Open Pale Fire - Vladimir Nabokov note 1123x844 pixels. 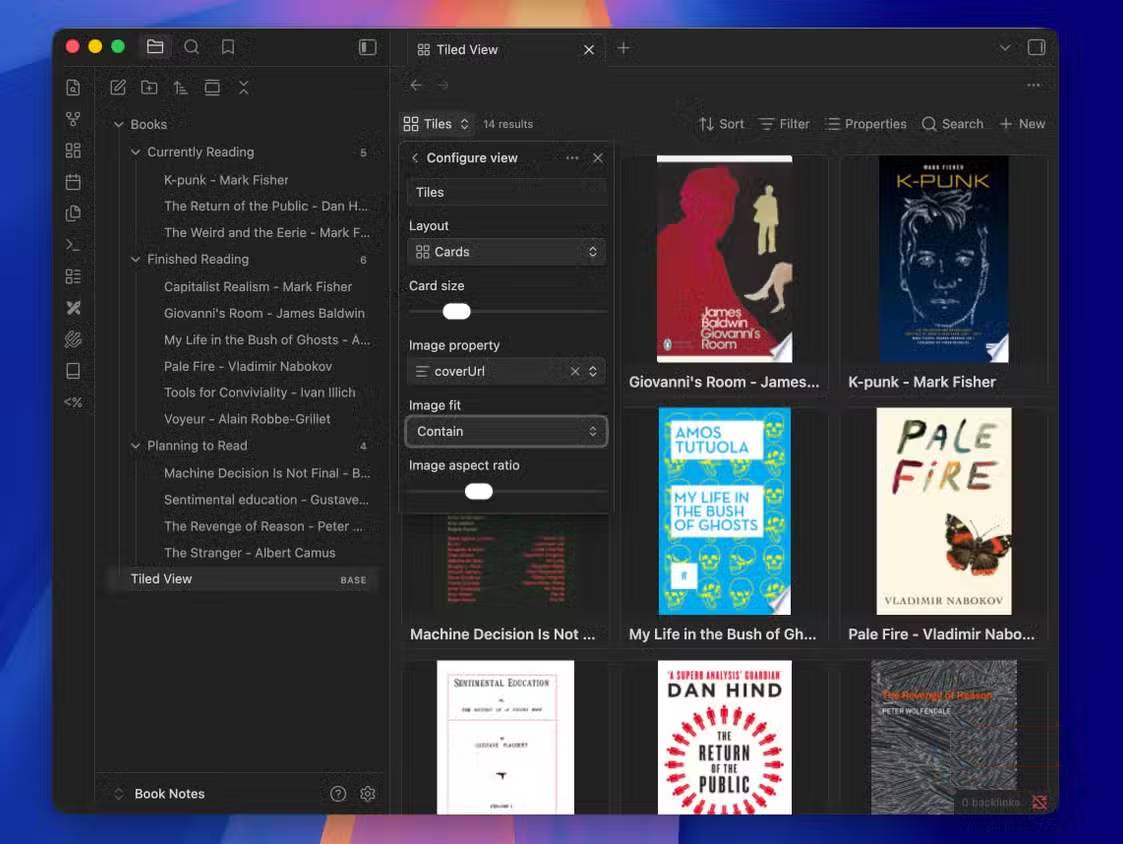247,366
